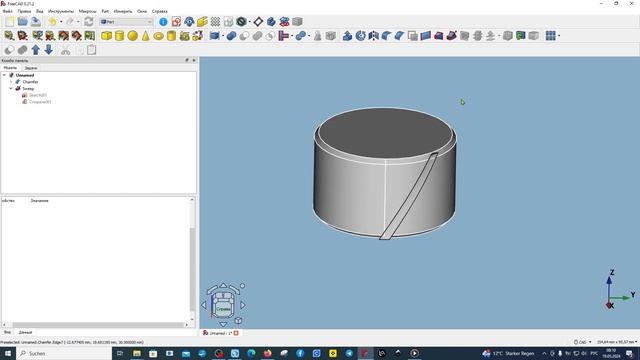Image resolution: width=640 pixels, height=360 pixels.
Task: Open the Макросы menu
Action: (87, 11)
